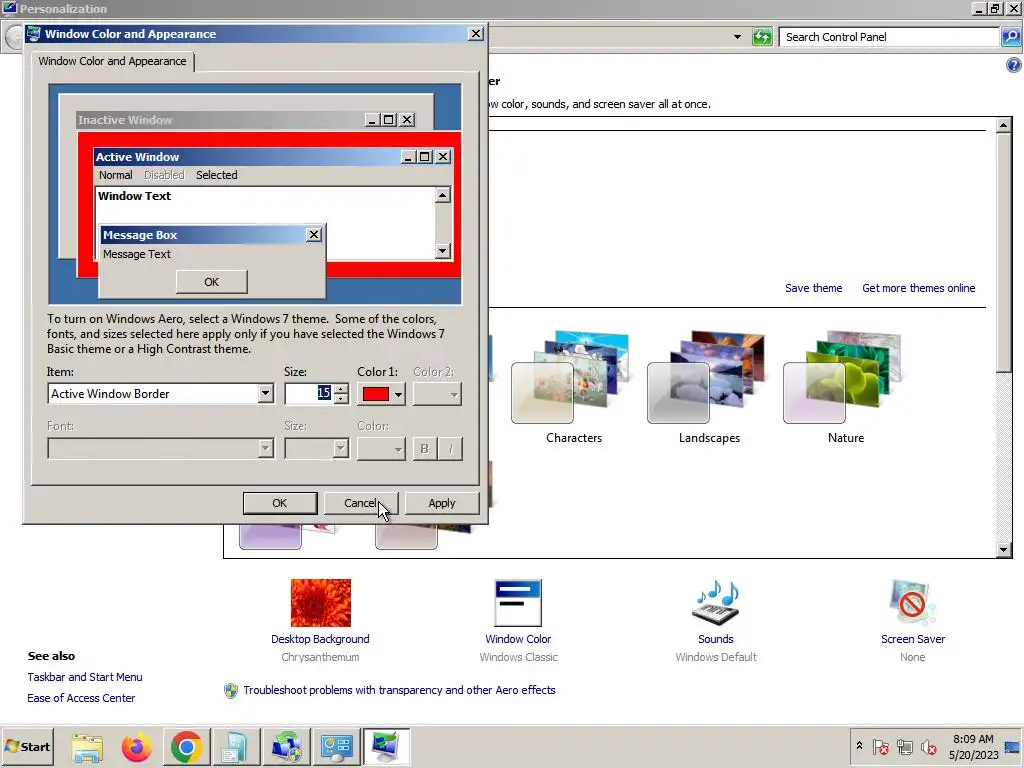Click Normal menu item in preview
The image size is (1024, 768).
(x=116, y=175)
